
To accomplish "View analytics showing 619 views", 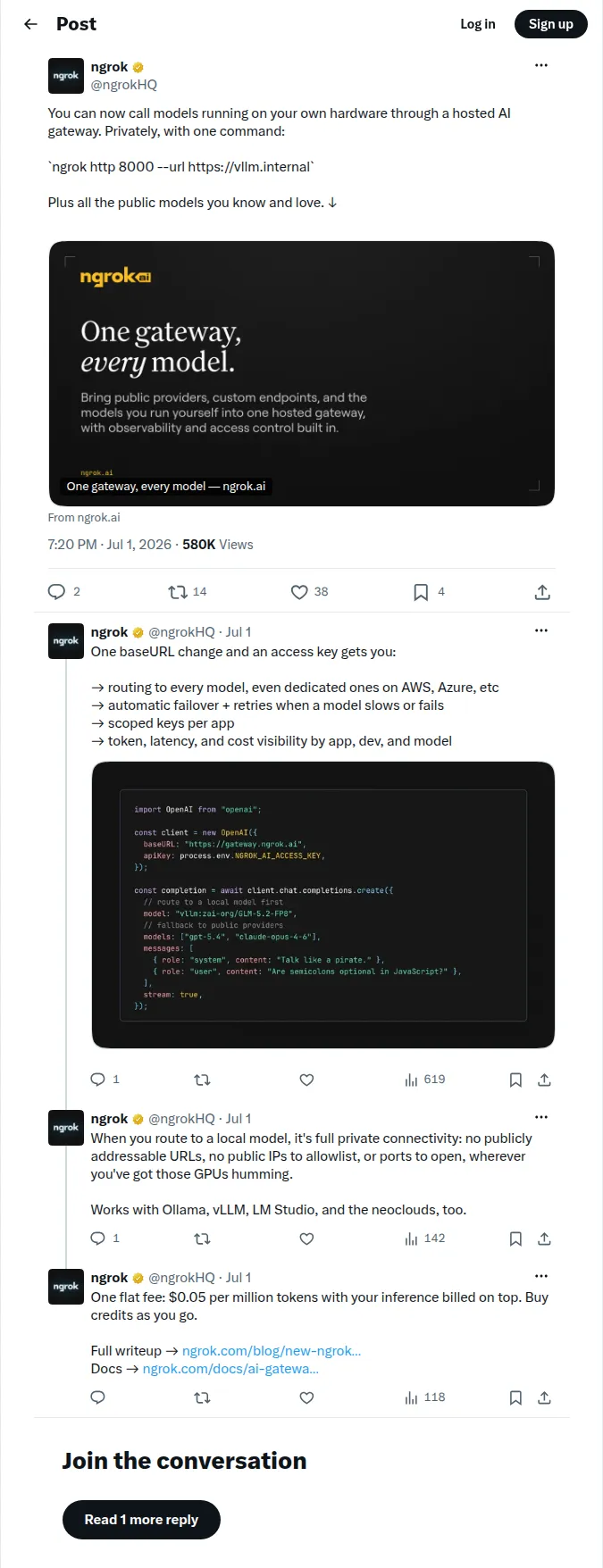I will point(425,1080).
